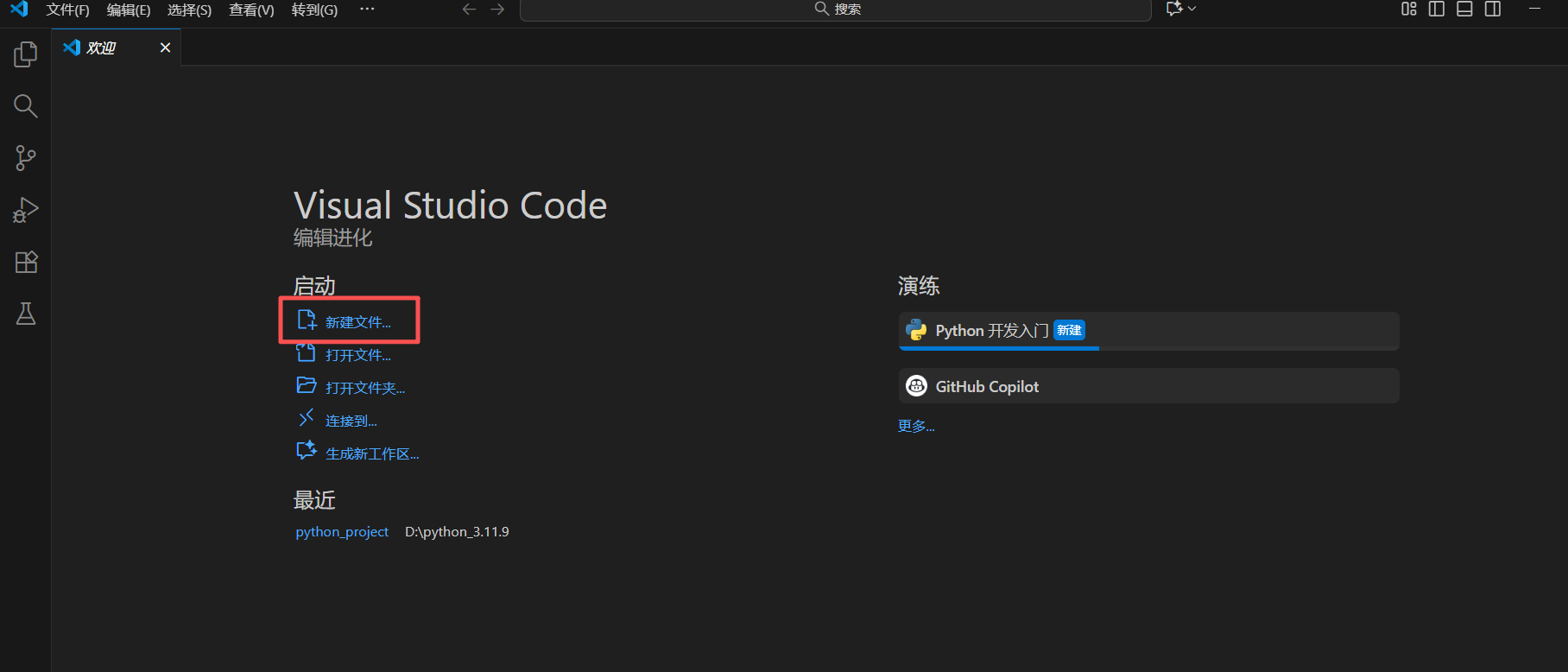Click the GitHub Copilot logo icon
Image resolution: width=1568 pixels, height=672 pixels.
point(916,386)
